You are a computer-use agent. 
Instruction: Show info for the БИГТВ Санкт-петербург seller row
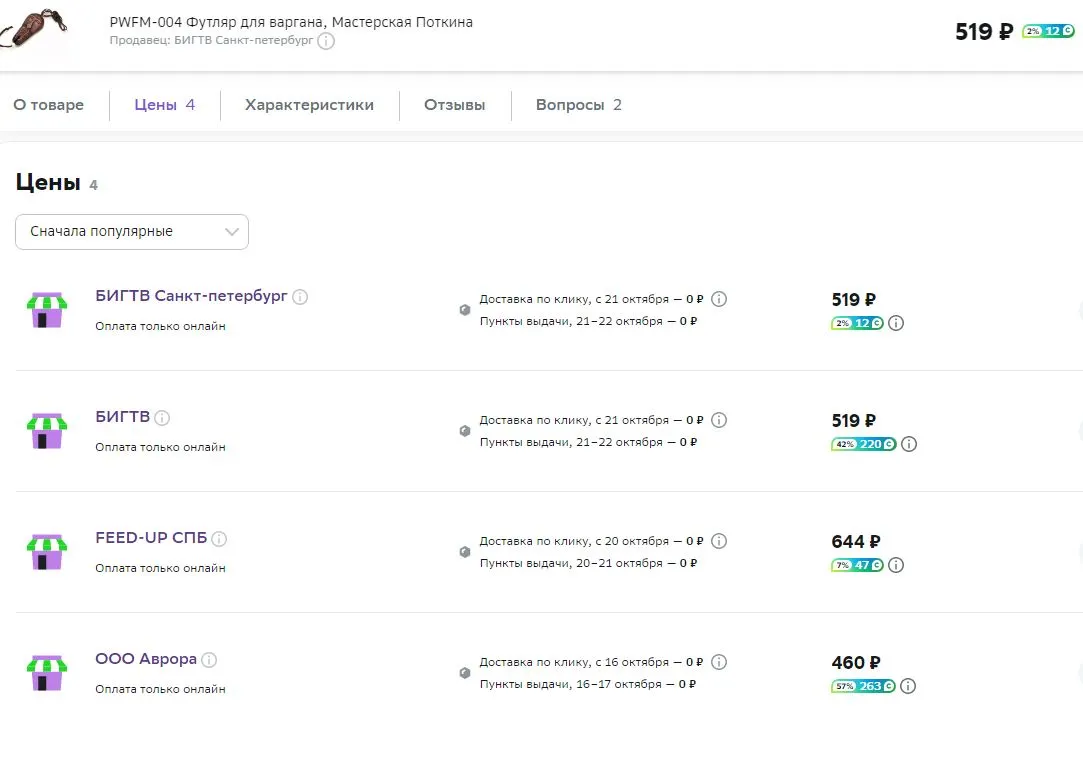[x=300, y=297]
